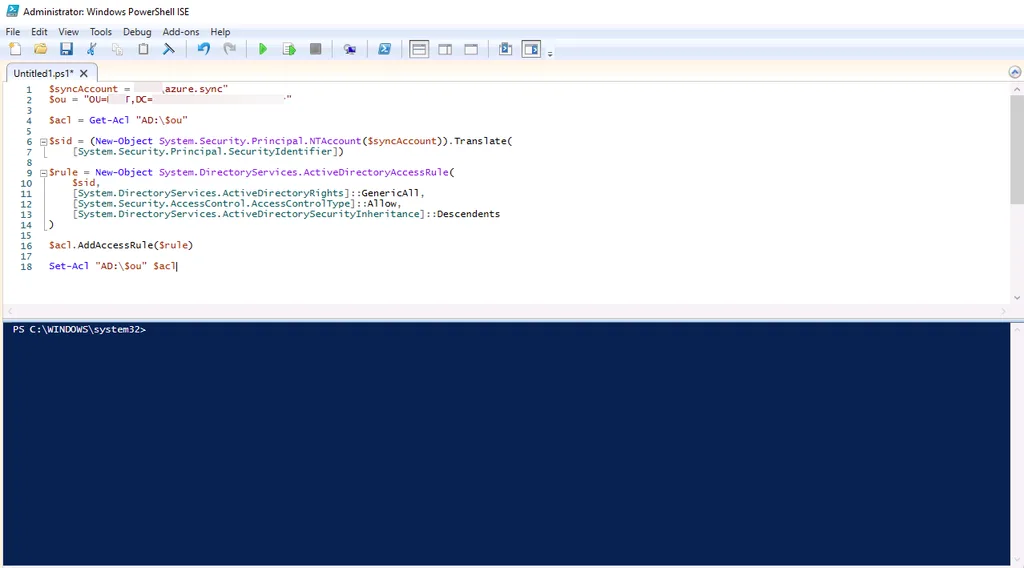This screenshot has width=1024, height=568.
Task: Open the Add-ons menu
Action: [x=181, y=31]
